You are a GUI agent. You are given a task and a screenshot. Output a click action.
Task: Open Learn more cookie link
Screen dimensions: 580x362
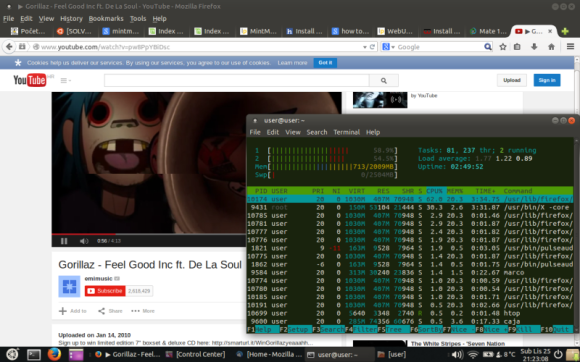(x=292, y=63)
